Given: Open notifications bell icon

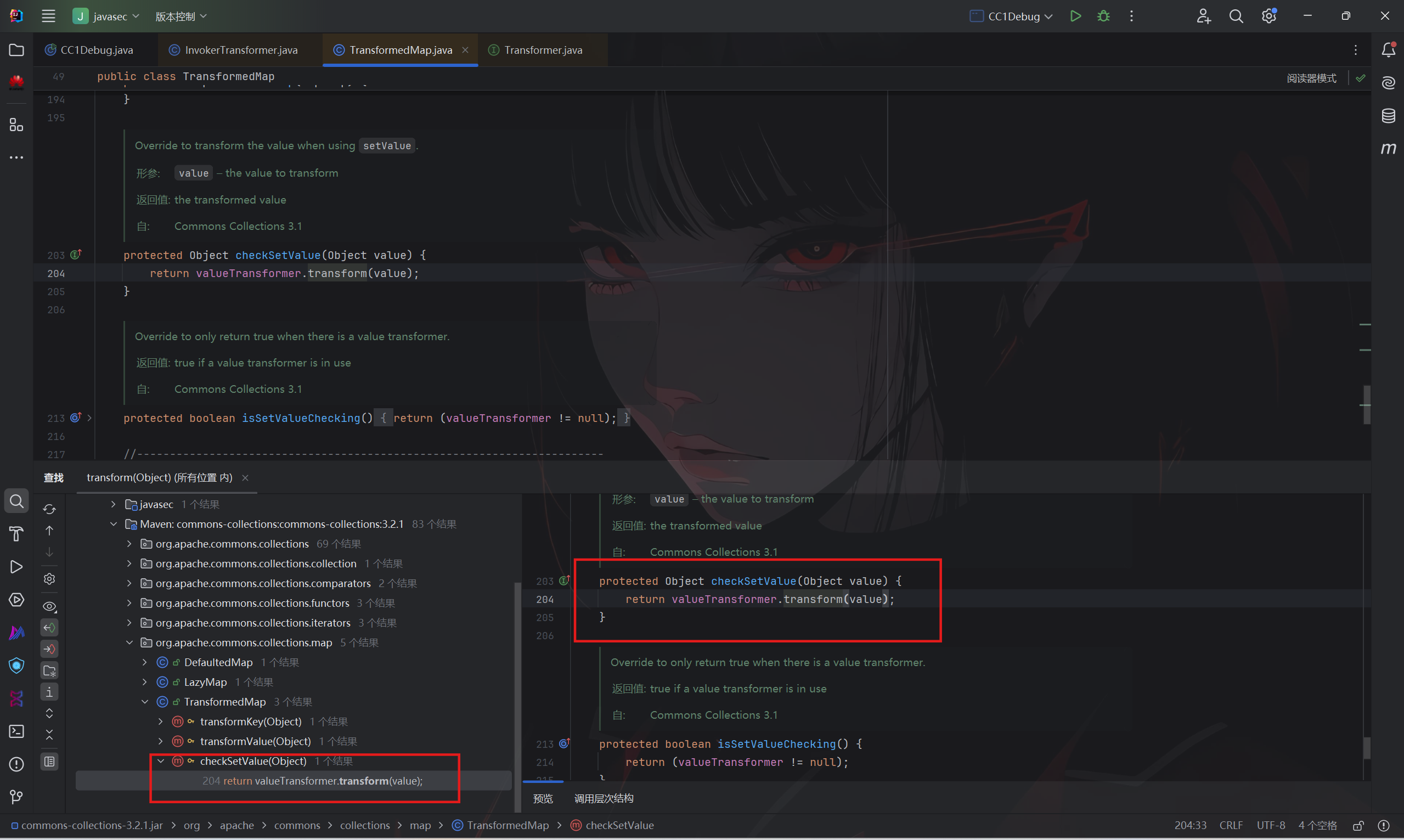Looking at the screenshot, I should tap(1388, 50).
